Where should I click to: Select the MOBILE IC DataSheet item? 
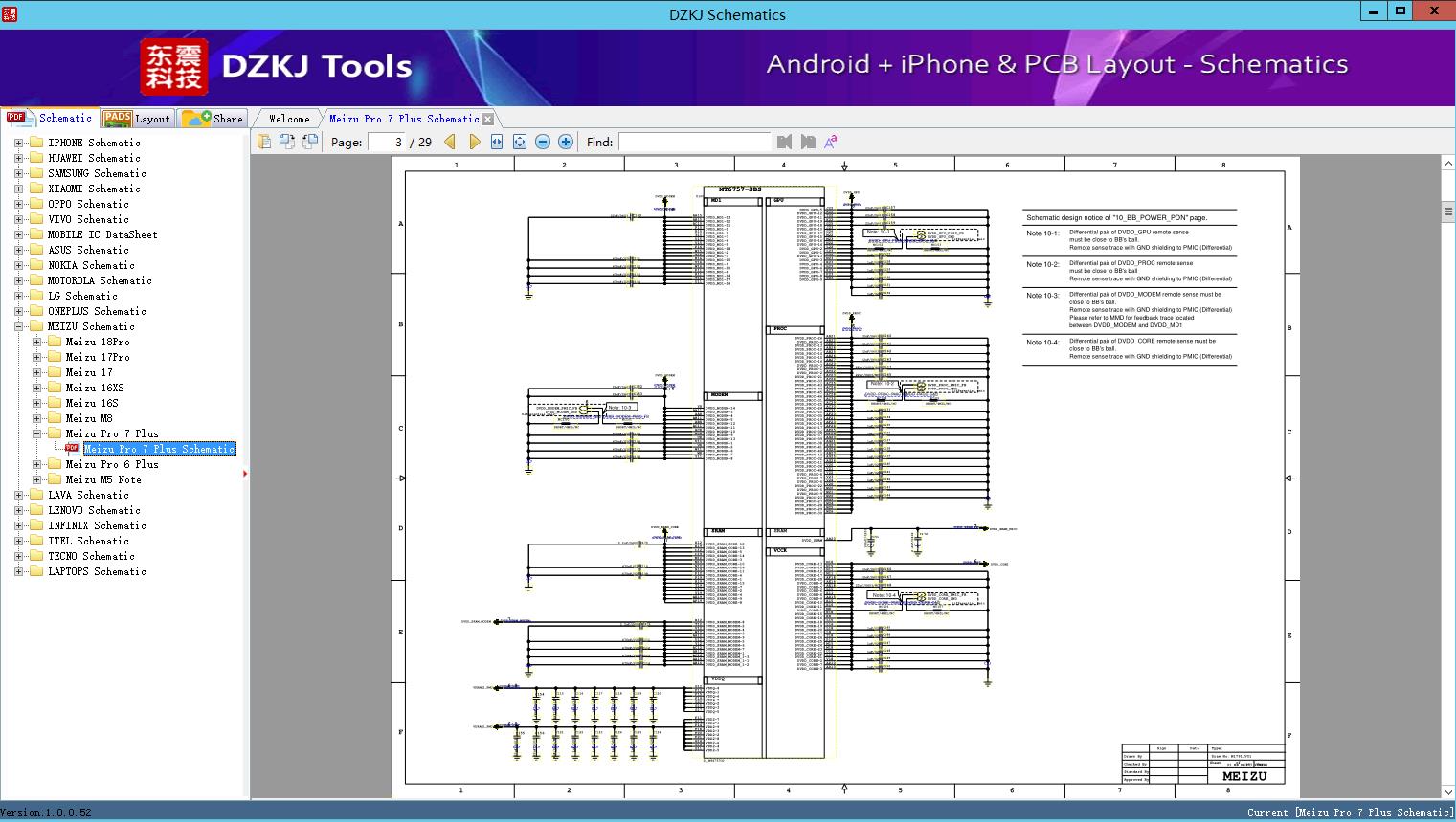coord(102,234)
